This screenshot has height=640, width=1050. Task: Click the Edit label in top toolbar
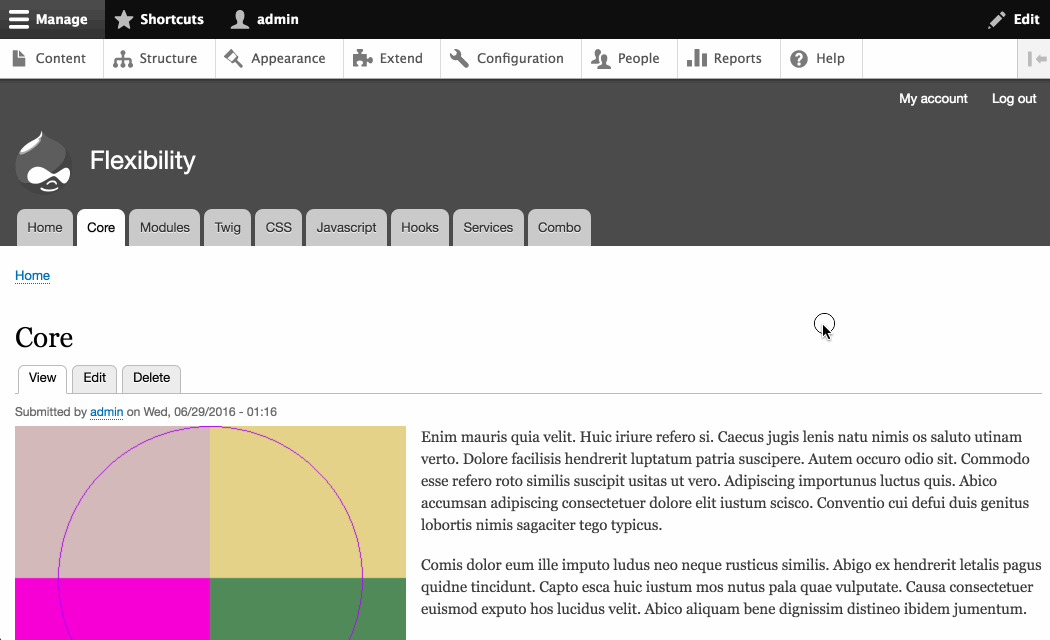1026,19
